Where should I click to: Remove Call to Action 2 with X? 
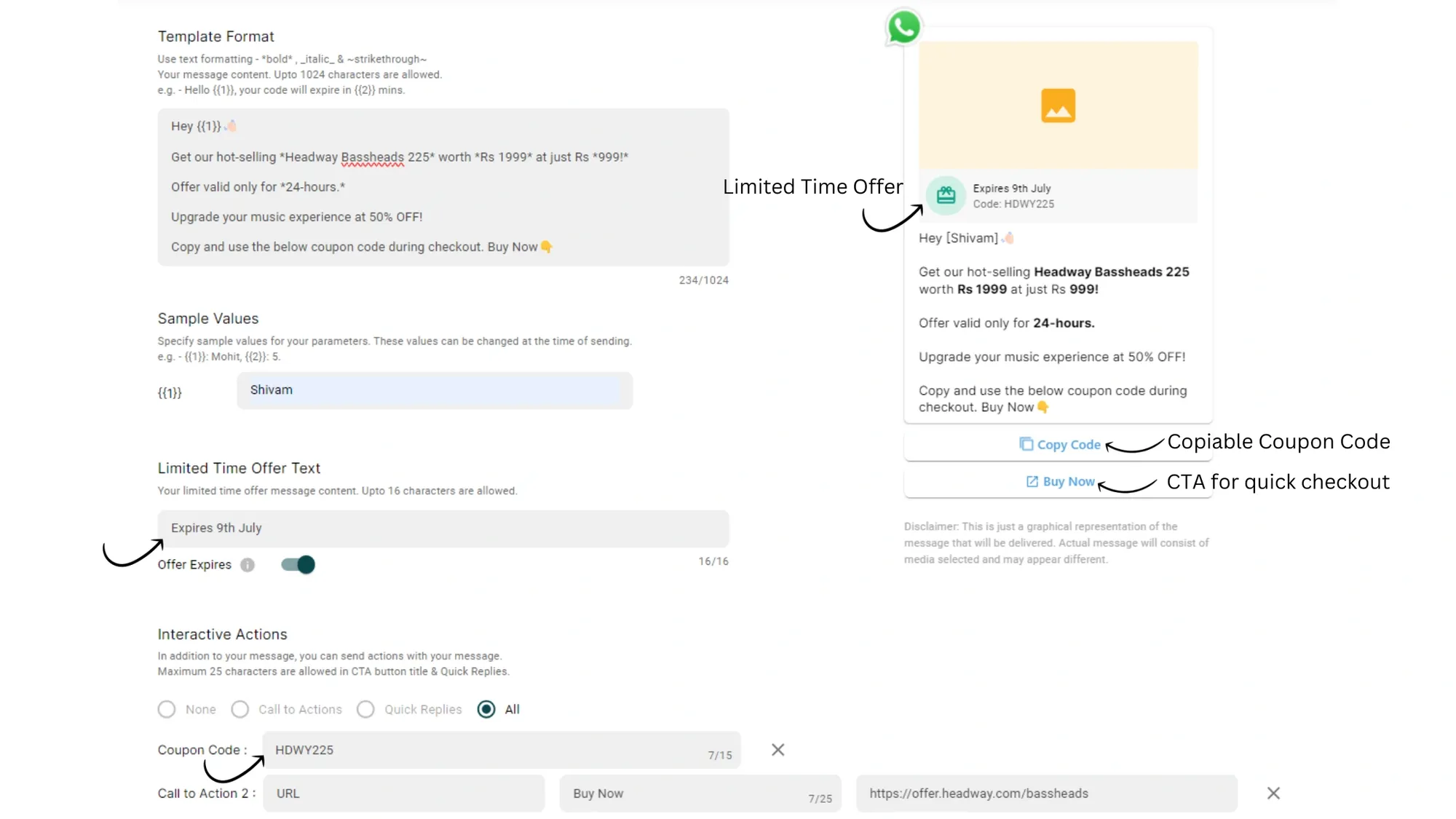click(1273, 794)
